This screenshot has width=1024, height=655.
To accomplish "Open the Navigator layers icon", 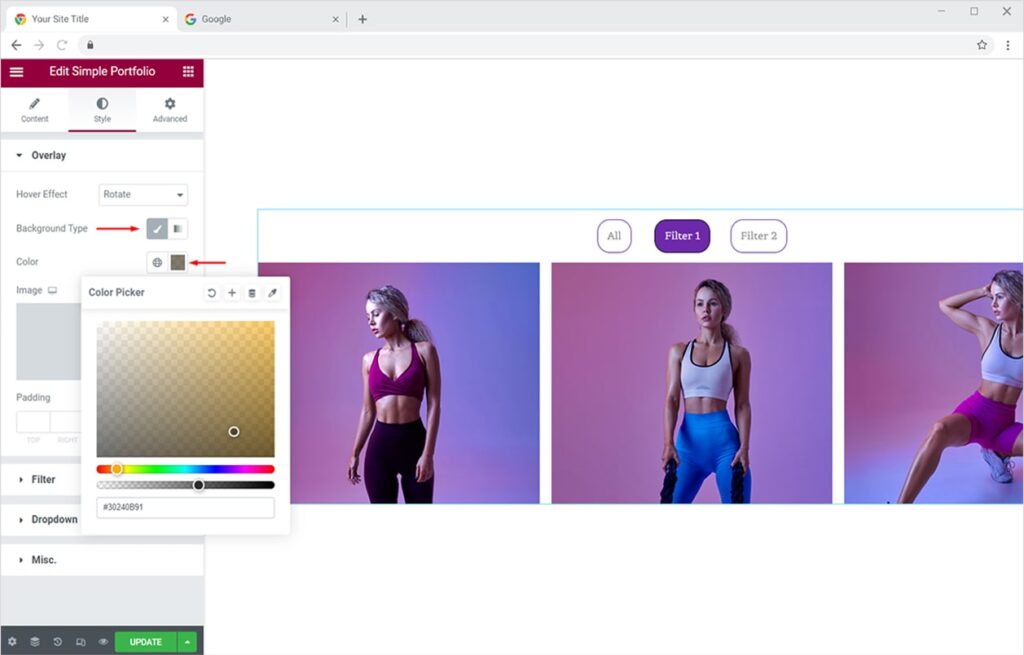I will (x=35, y=642).
